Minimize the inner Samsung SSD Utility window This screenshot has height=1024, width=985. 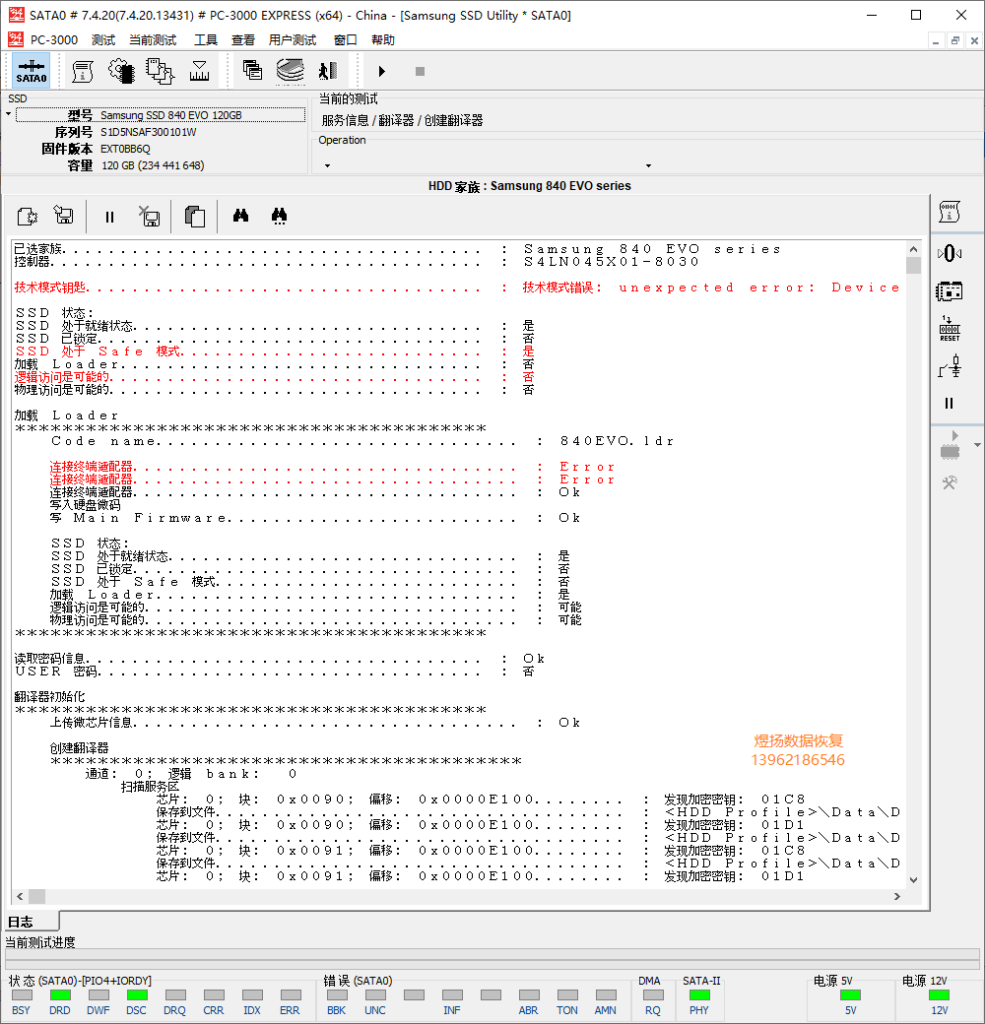[x=936, y=40]
